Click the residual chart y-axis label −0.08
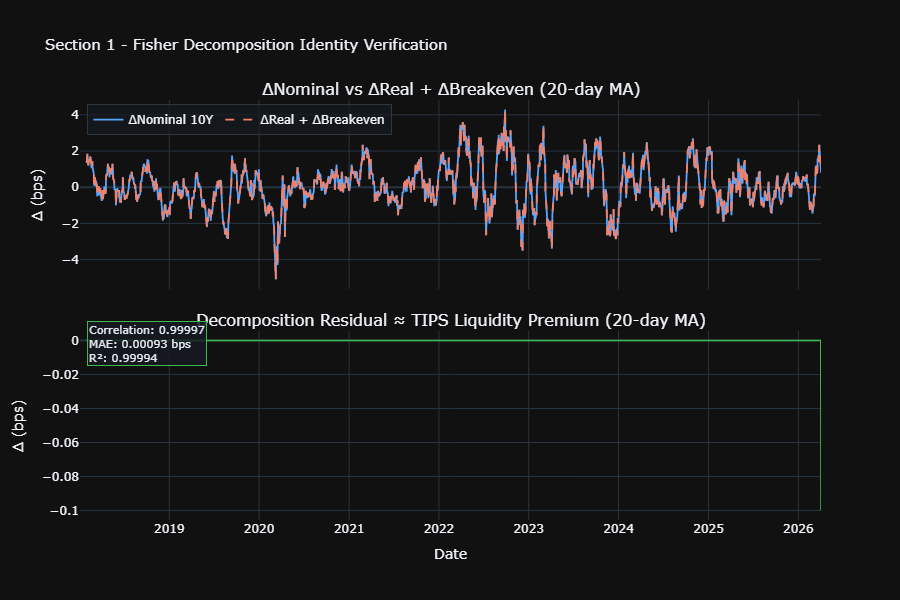Screen dimensions: 900x600 [61, 477]
